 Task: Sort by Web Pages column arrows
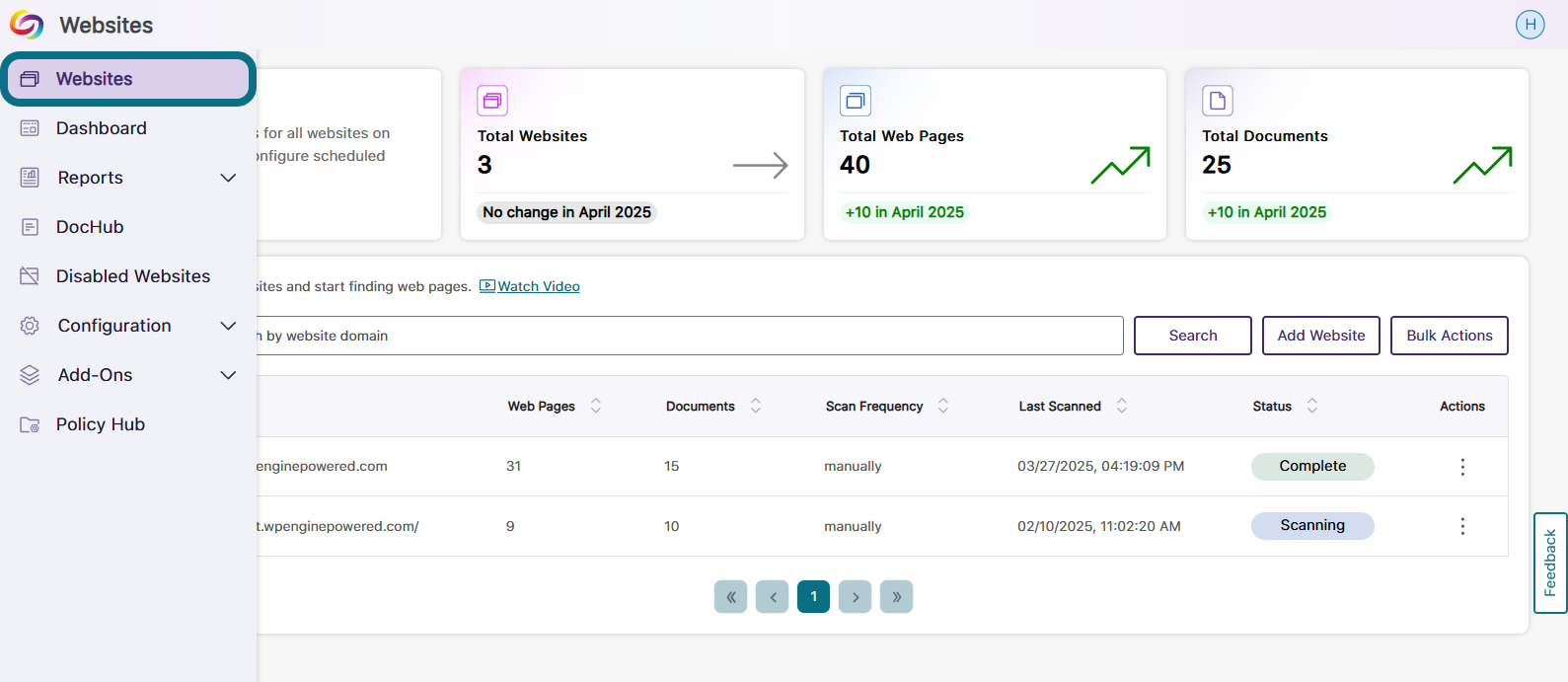(596, 406)
